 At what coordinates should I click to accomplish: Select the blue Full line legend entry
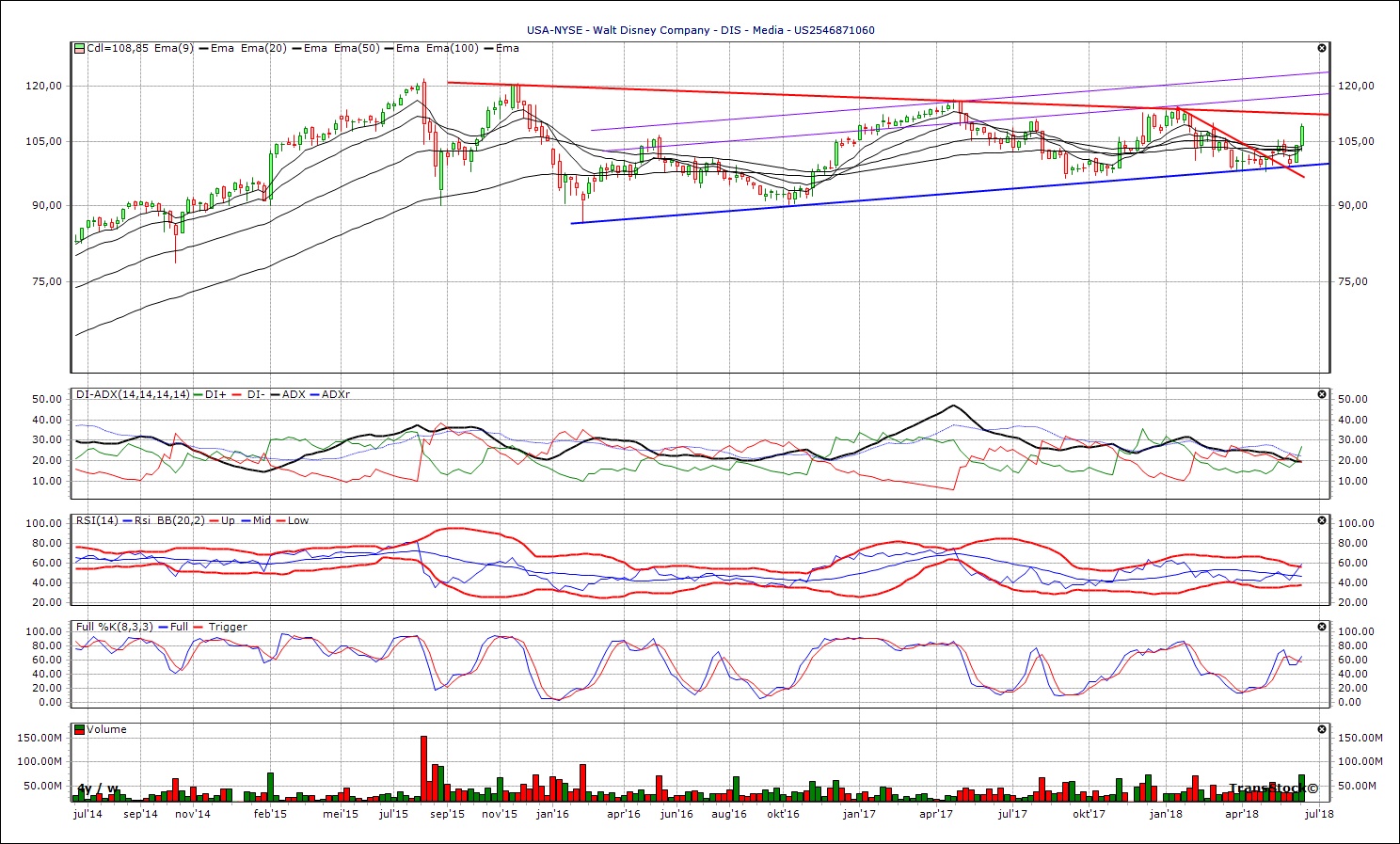point(173,627)
